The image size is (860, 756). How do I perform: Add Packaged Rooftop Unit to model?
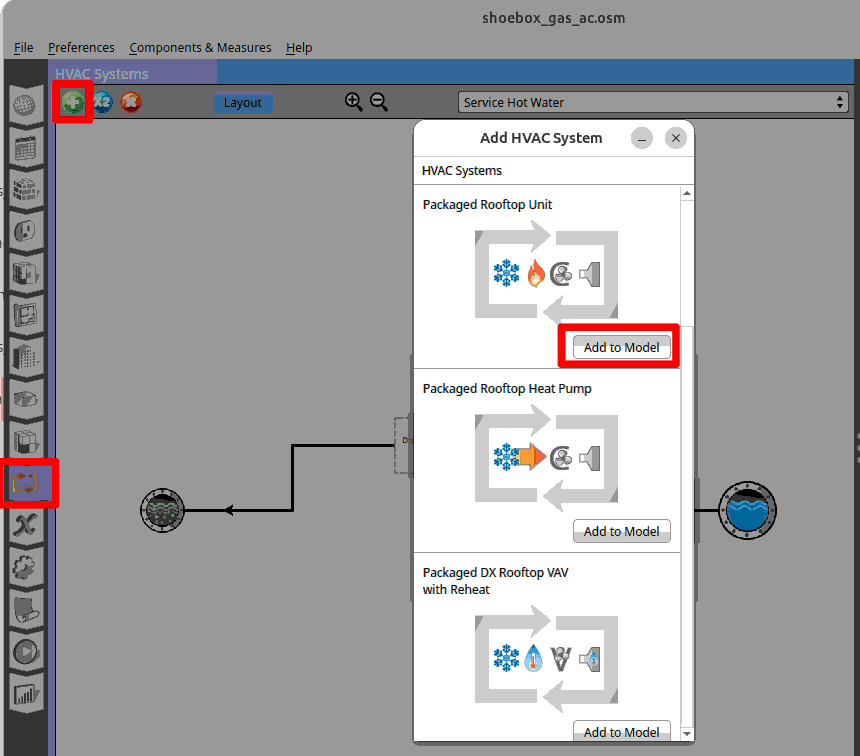pyautogui.click(x=621, y=347)
